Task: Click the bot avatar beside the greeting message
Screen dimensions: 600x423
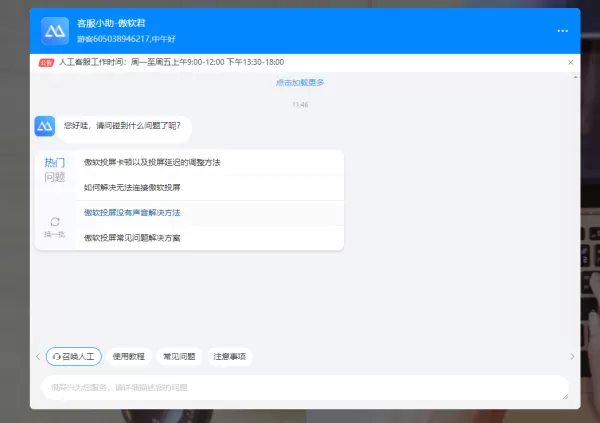Action: (x=45, y=126)
